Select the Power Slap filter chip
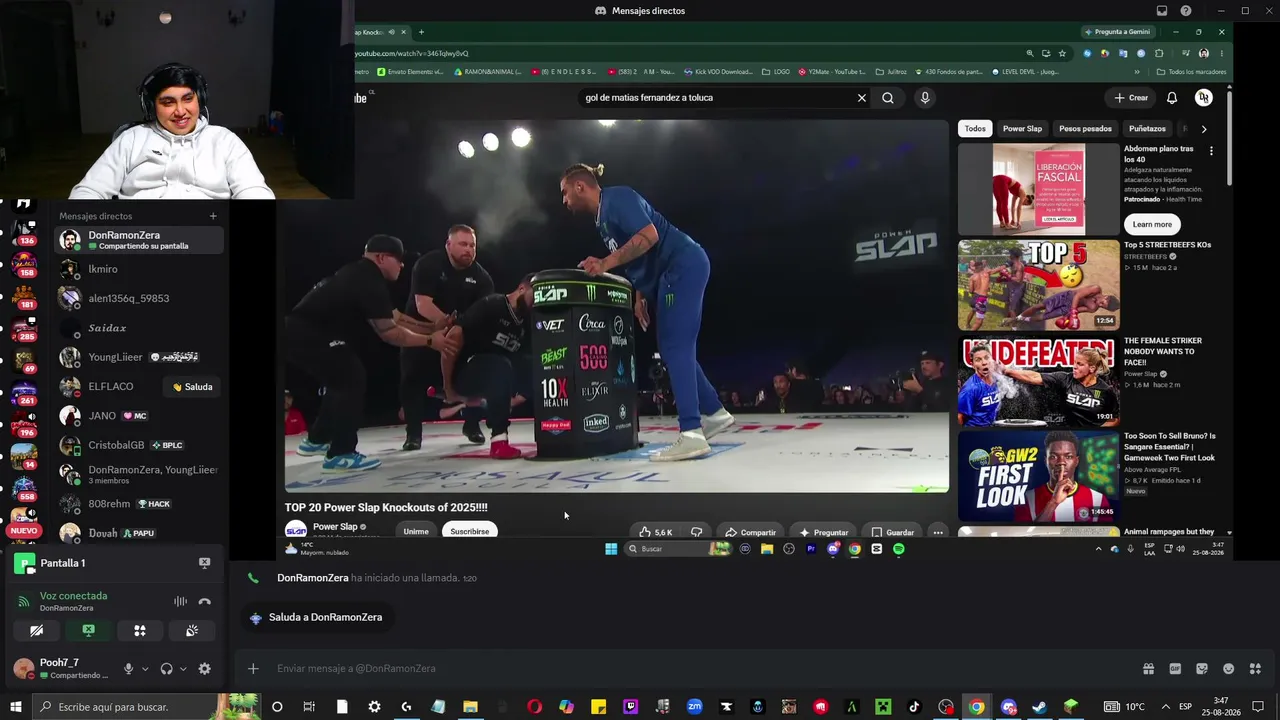The image size is (1280, 720). [x=1022, y=129]
